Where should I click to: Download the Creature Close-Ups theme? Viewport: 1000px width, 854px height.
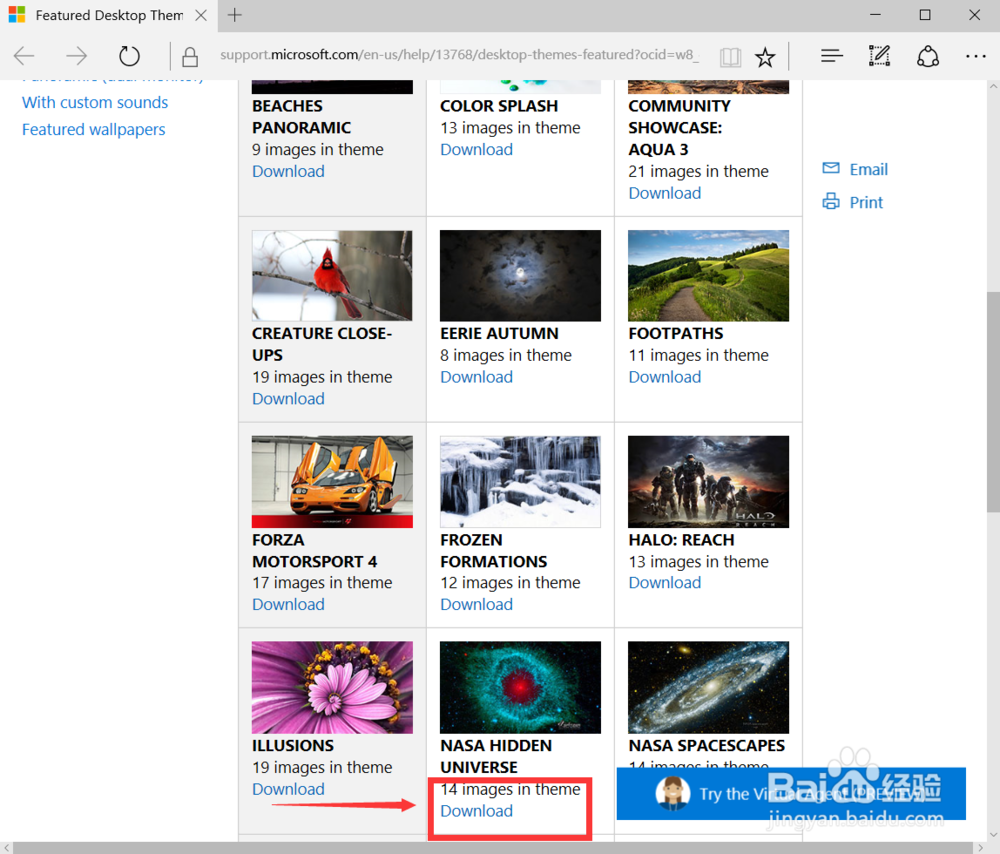(288, 399)
